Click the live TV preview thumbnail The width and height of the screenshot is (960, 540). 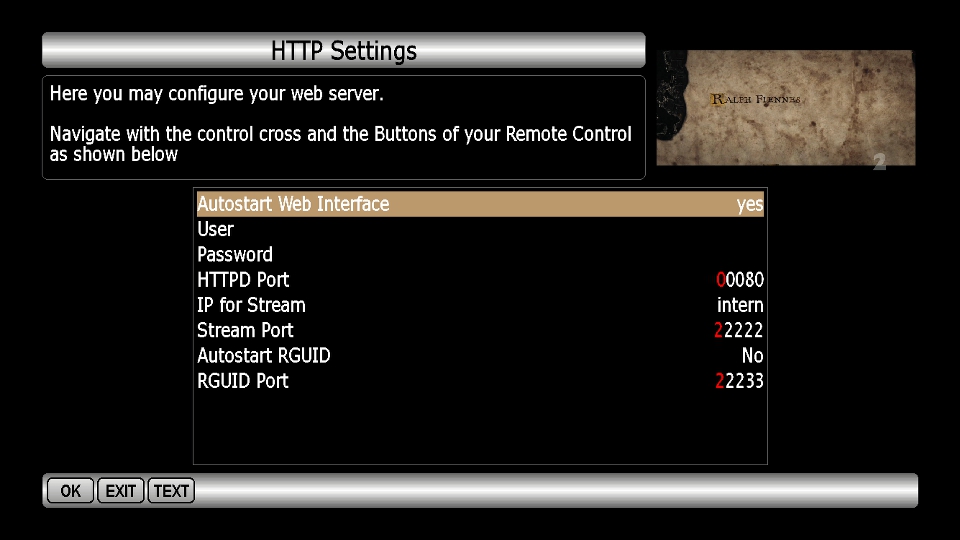[x=785, y=108]
